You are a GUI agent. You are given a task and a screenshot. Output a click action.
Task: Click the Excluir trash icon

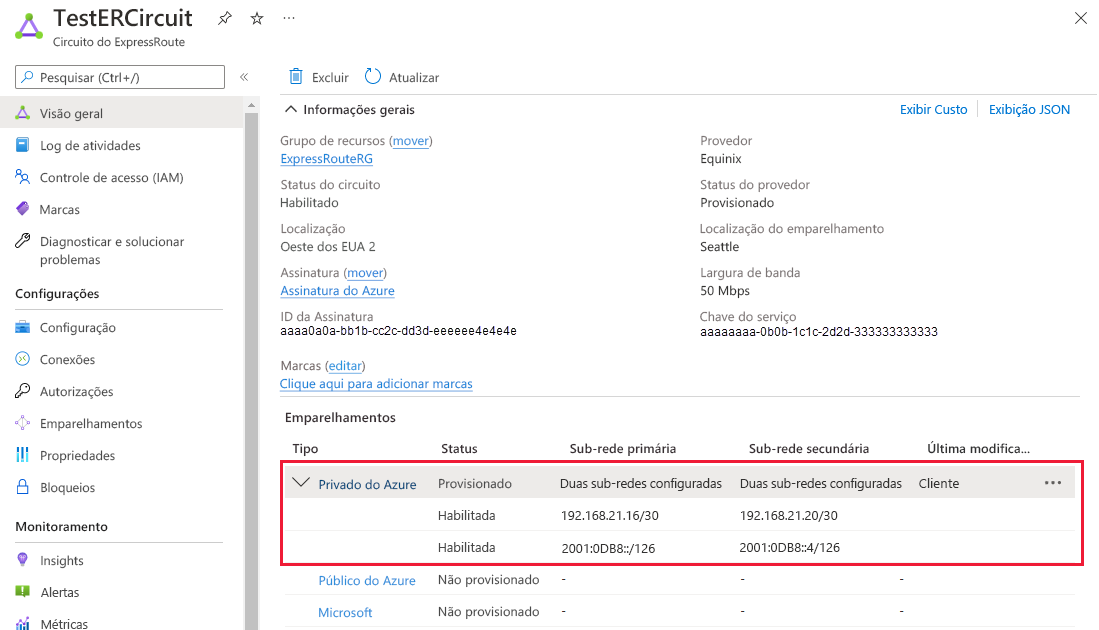tap(296, 77)
